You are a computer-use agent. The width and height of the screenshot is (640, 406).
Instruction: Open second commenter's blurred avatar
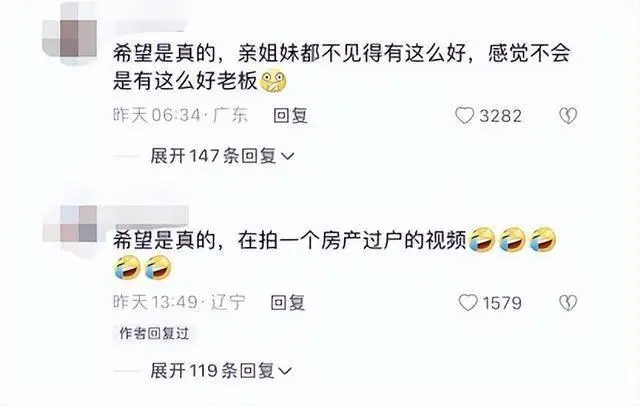[70, 224]
